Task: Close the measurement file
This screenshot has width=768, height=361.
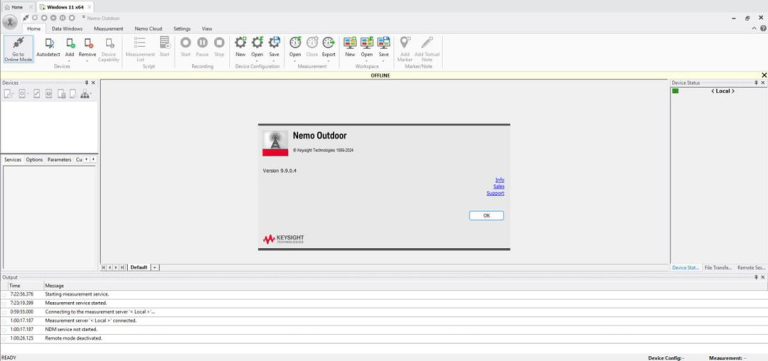Action: tap(312, 47)
